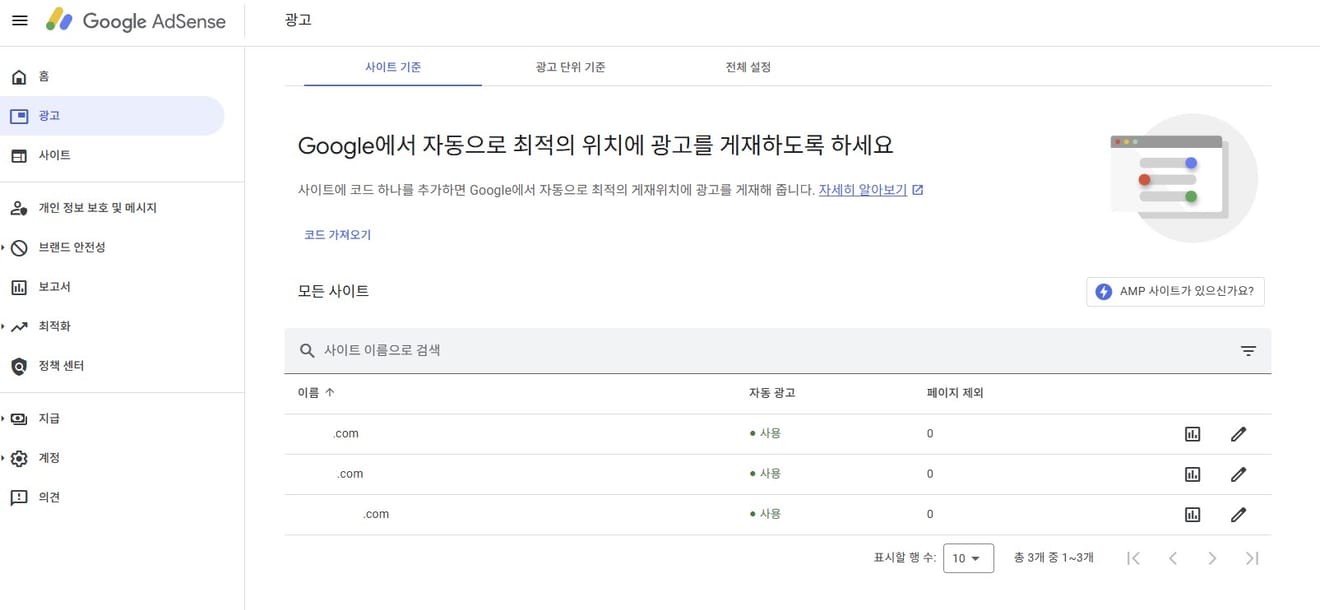Viewport: 1320px width, 610px height.
Task: Open the table filter icon
Action: 1248,351
